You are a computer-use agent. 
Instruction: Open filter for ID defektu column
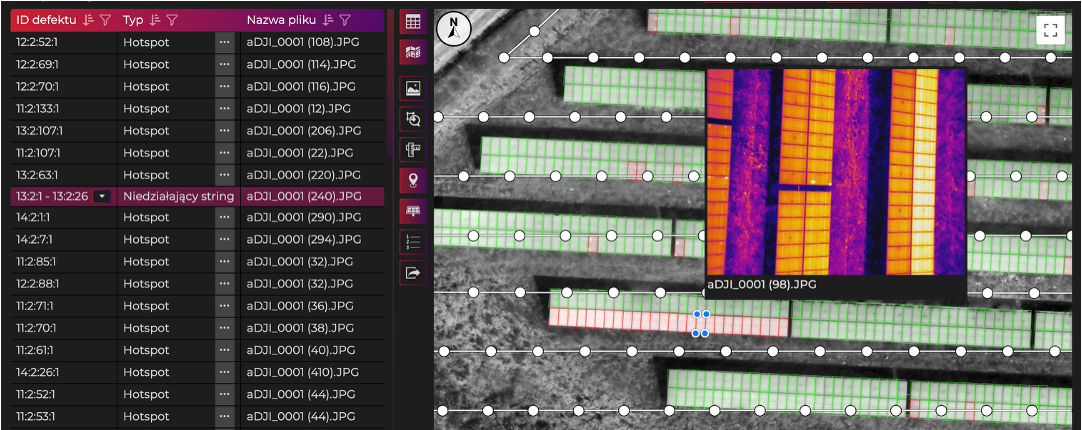tap(105, 21)
